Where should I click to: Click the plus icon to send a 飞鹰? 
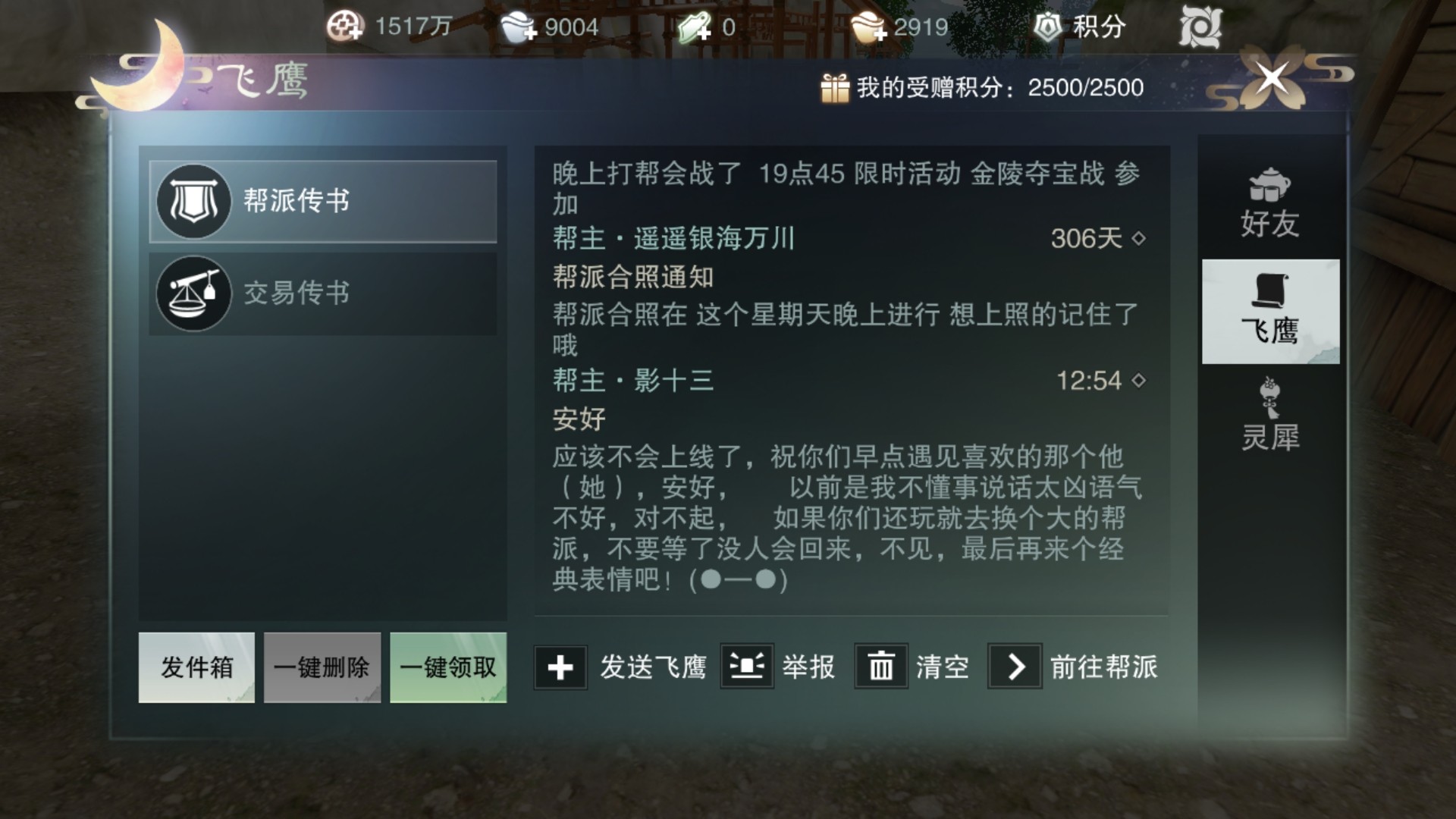point(560,667)
